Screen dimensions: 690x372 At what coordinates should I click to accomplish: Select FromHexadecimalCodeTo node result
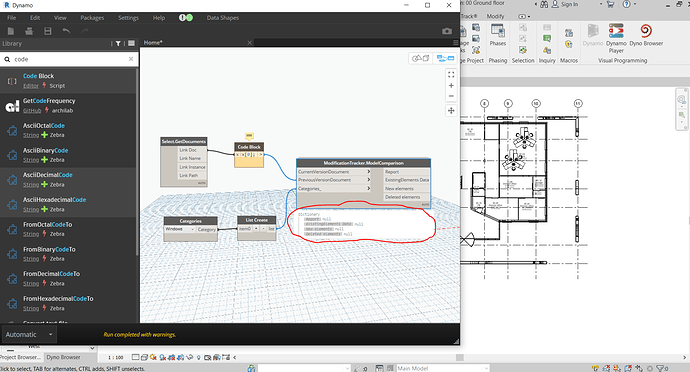[68, 303]
